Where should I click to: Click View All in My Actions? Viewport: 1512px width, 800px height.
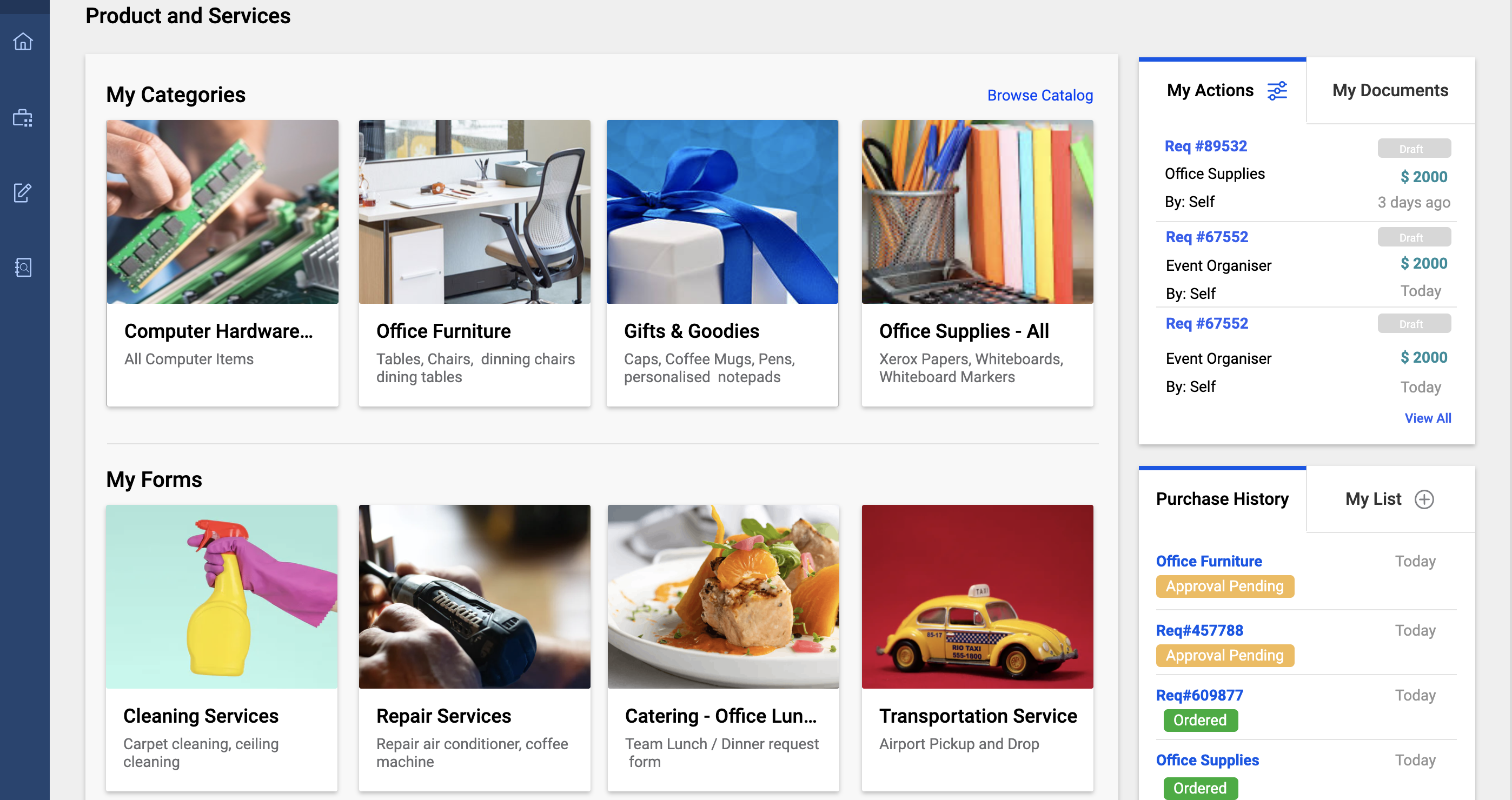click(1427, 418)
